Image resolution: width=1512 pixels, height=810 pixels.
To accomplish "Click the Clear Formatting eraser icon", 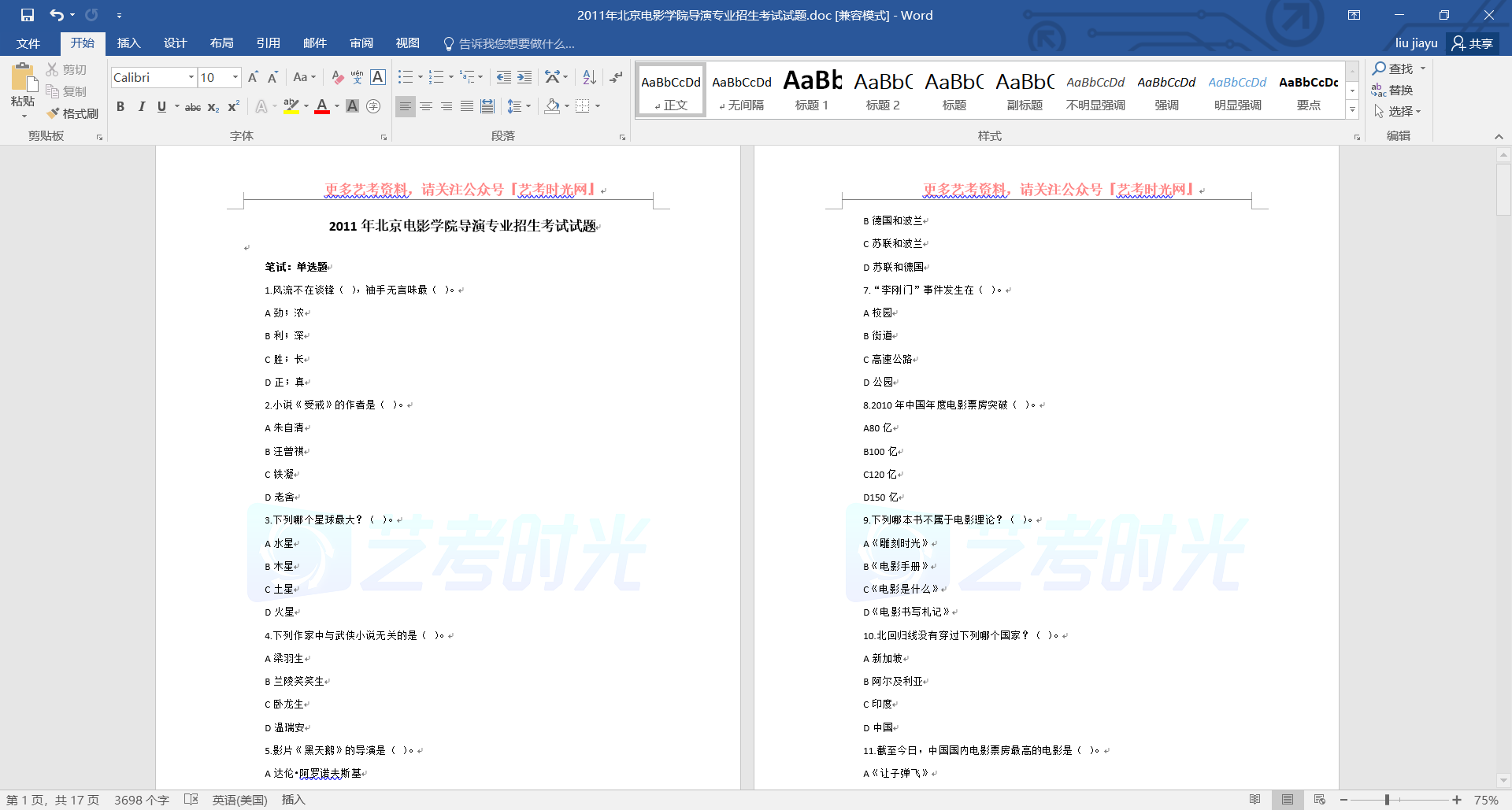I will tap(337, 77).
